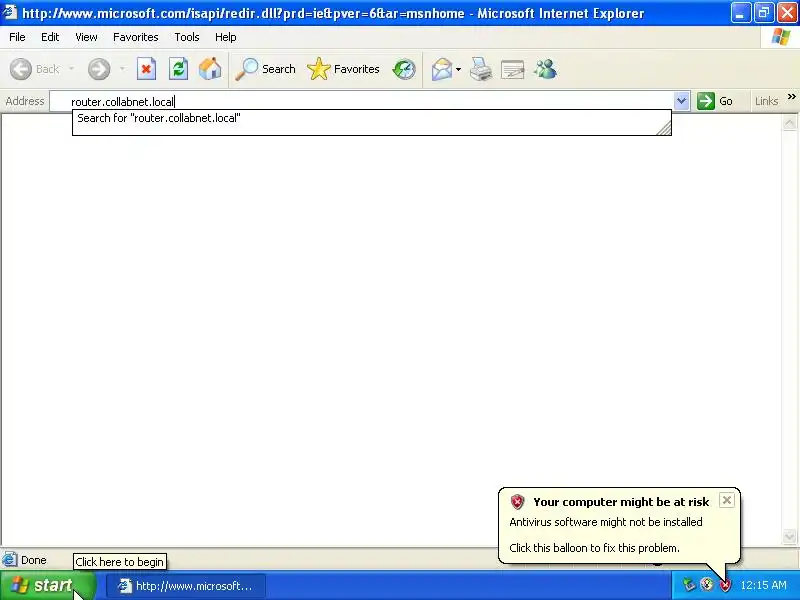Click the 'Your computer might be at risk' balloon title

pos(621,502)
